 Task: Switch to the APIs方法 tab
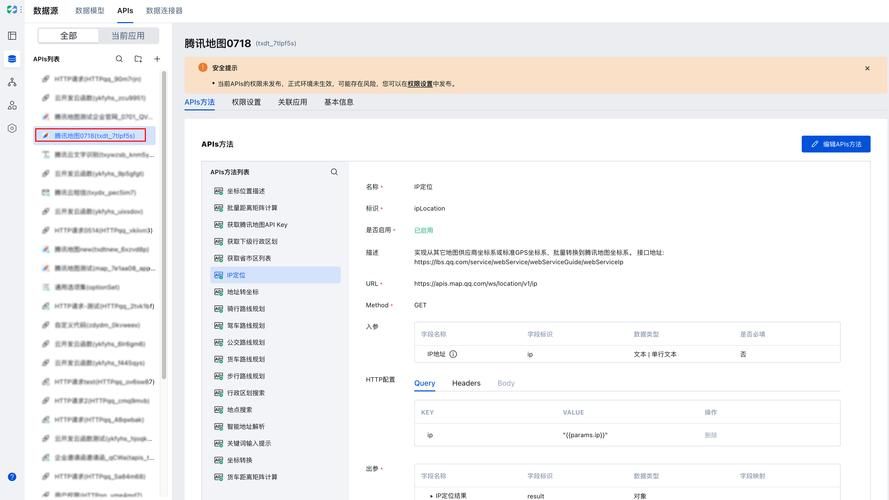point(200,102)
